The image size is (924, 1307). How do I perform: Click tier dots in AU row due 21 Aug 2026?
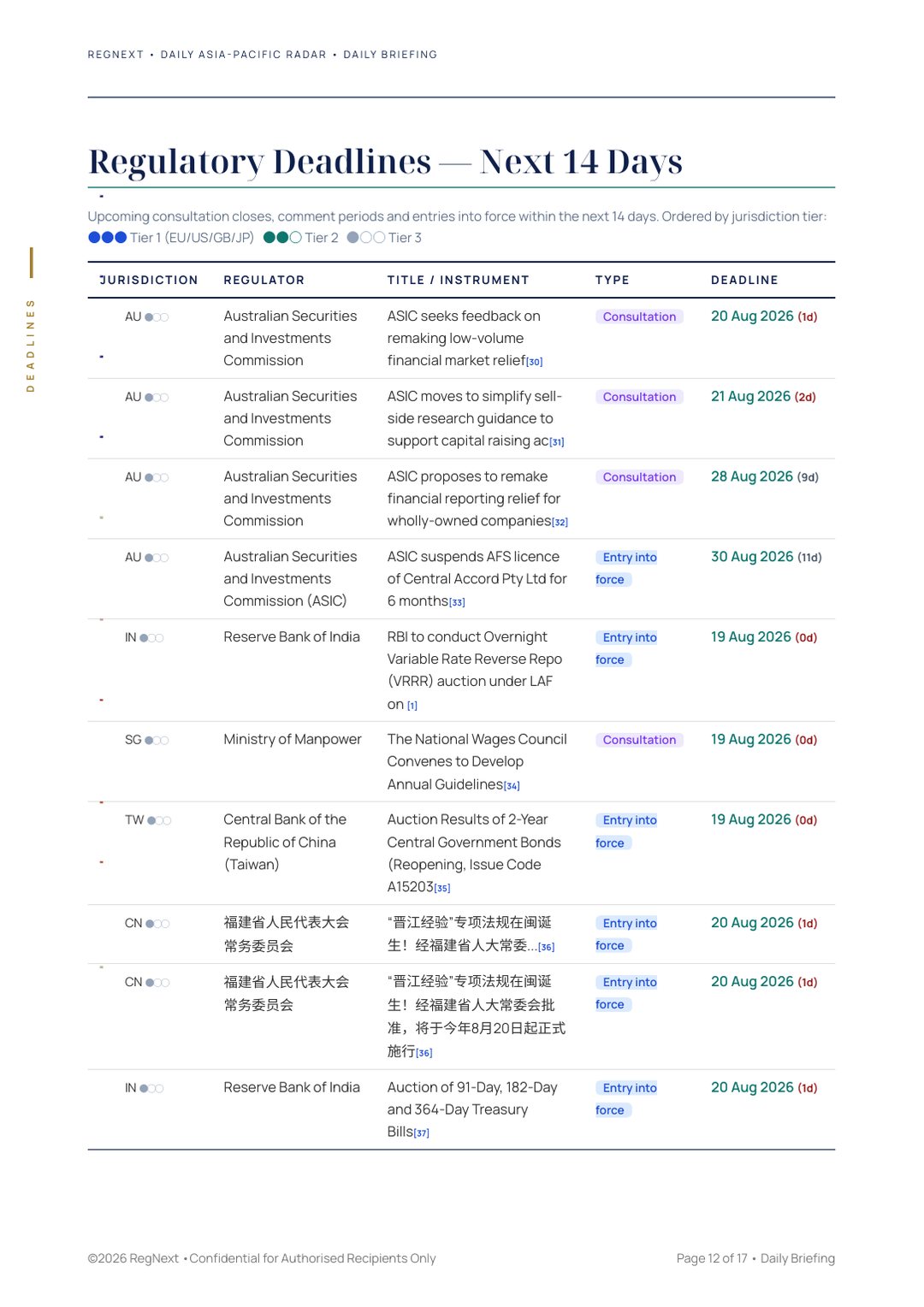pyautogui.click(x=157, y=398)
